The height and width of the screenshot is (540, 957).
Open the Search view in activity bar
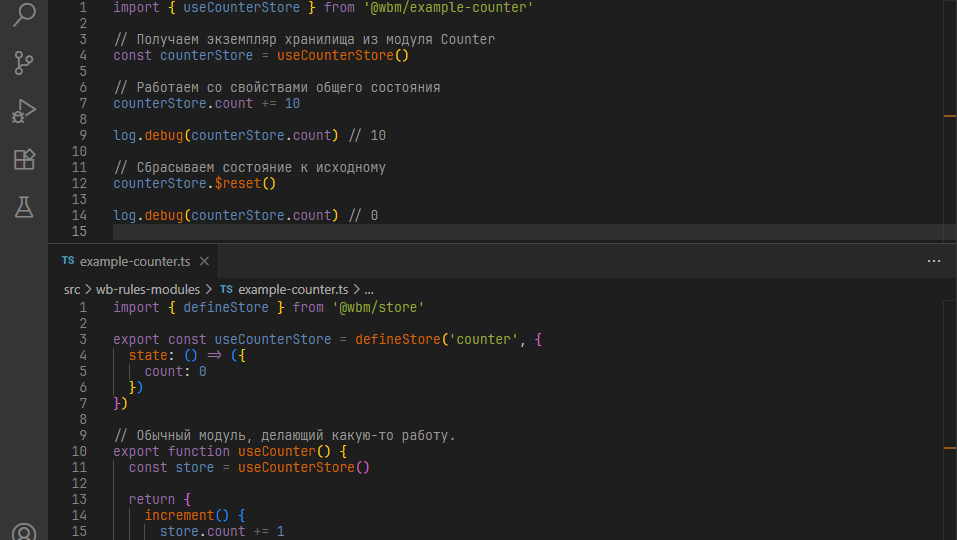24,14
